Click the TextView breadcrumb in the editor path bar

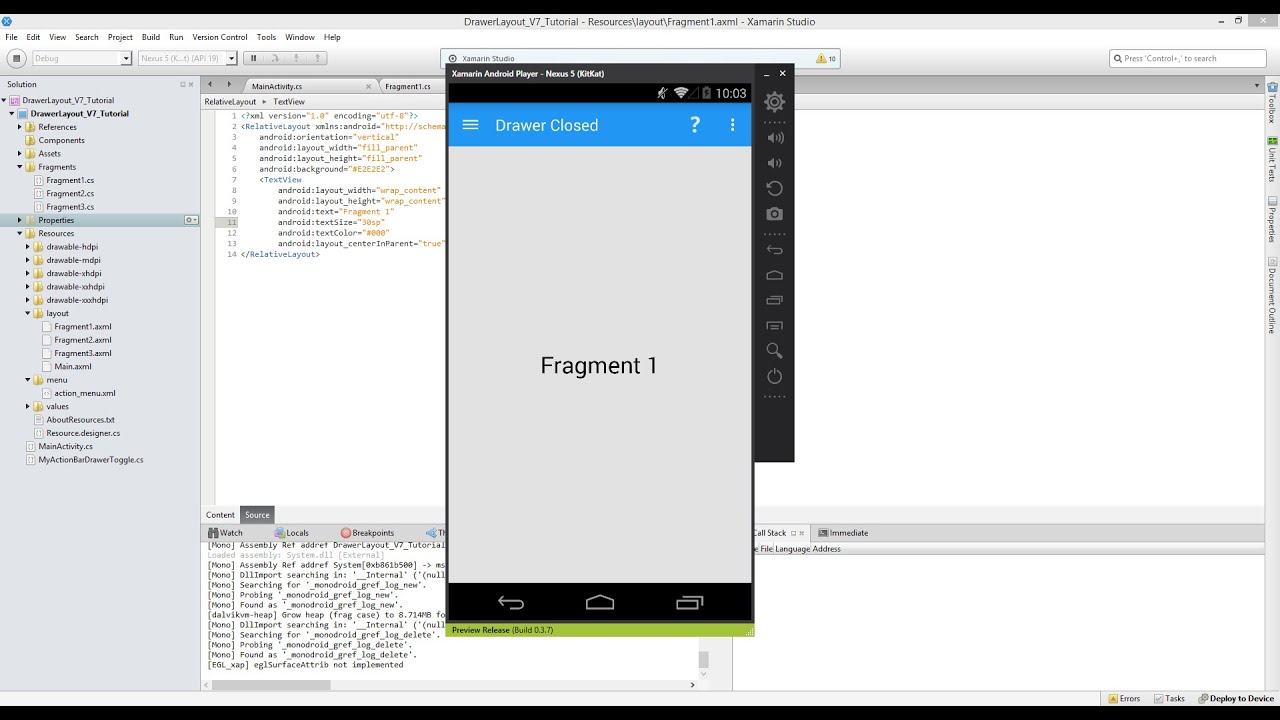tap(289, 102)
